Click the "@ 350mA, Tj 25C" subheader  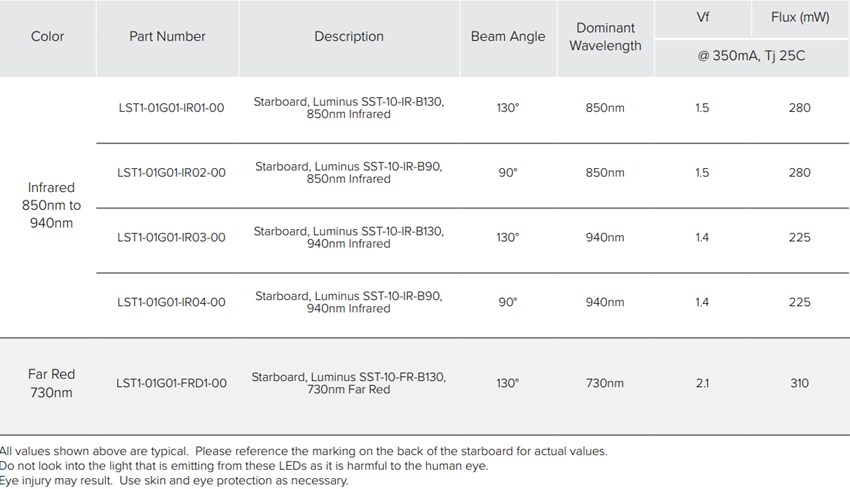coord(751,56)
